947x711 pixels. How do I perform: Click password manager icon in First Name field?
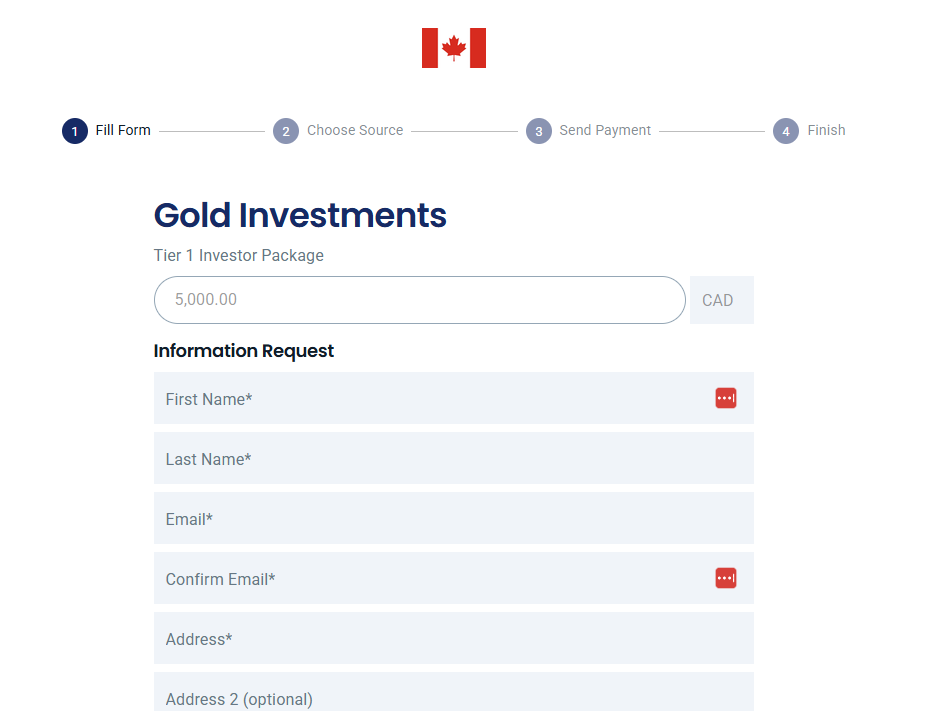click(x=725, y=398)
